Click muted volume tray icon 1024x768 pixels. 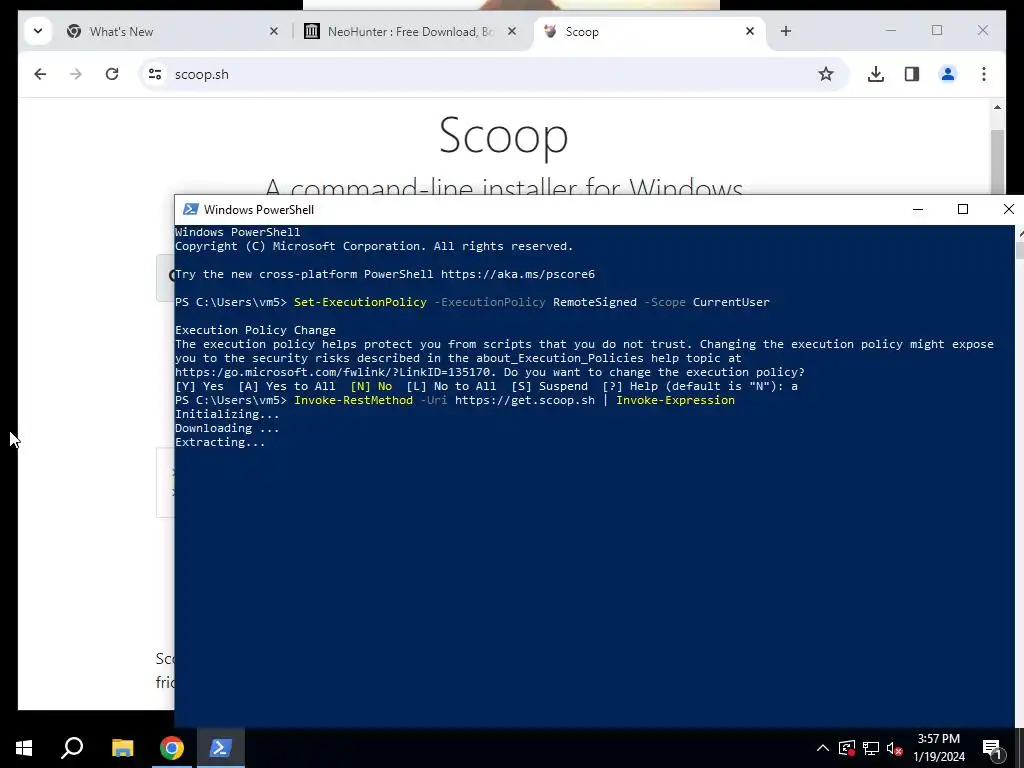coord(895,748)
